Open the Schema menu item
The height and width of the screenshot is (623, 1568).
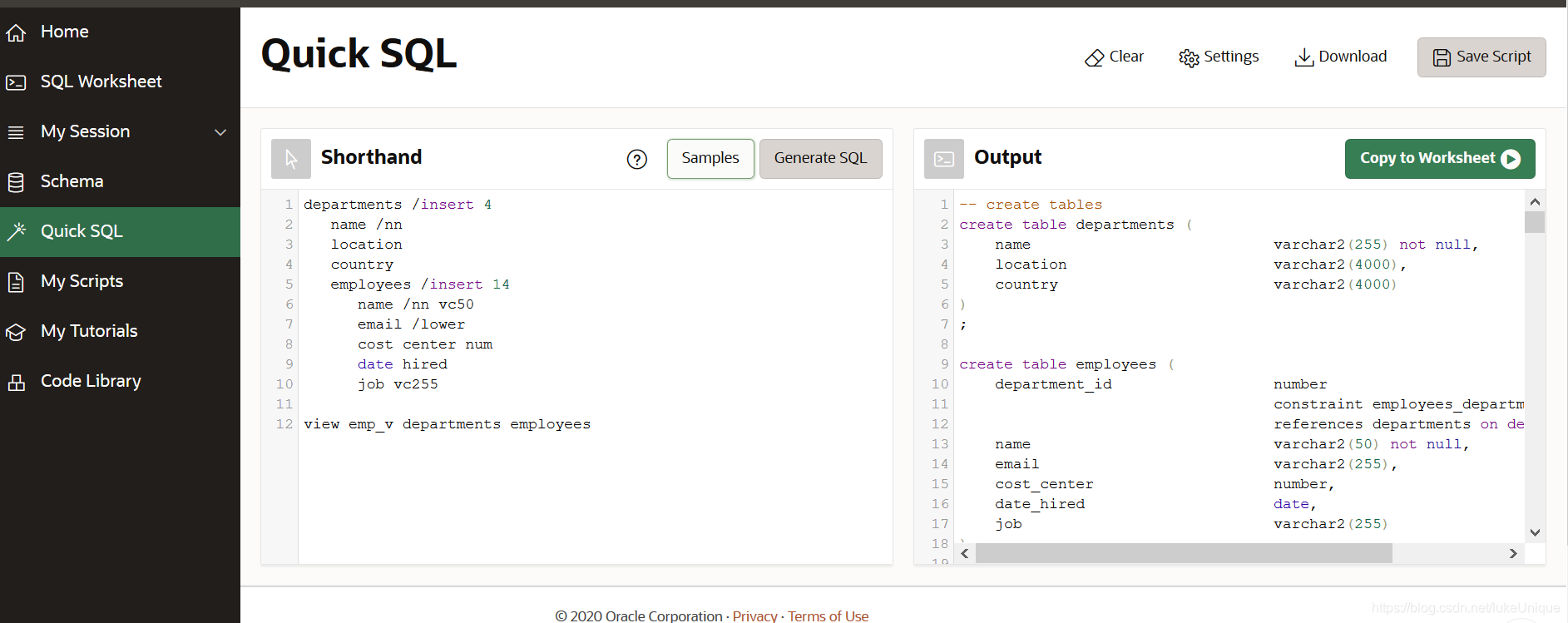pyautogui.click(x=120, y=181)
